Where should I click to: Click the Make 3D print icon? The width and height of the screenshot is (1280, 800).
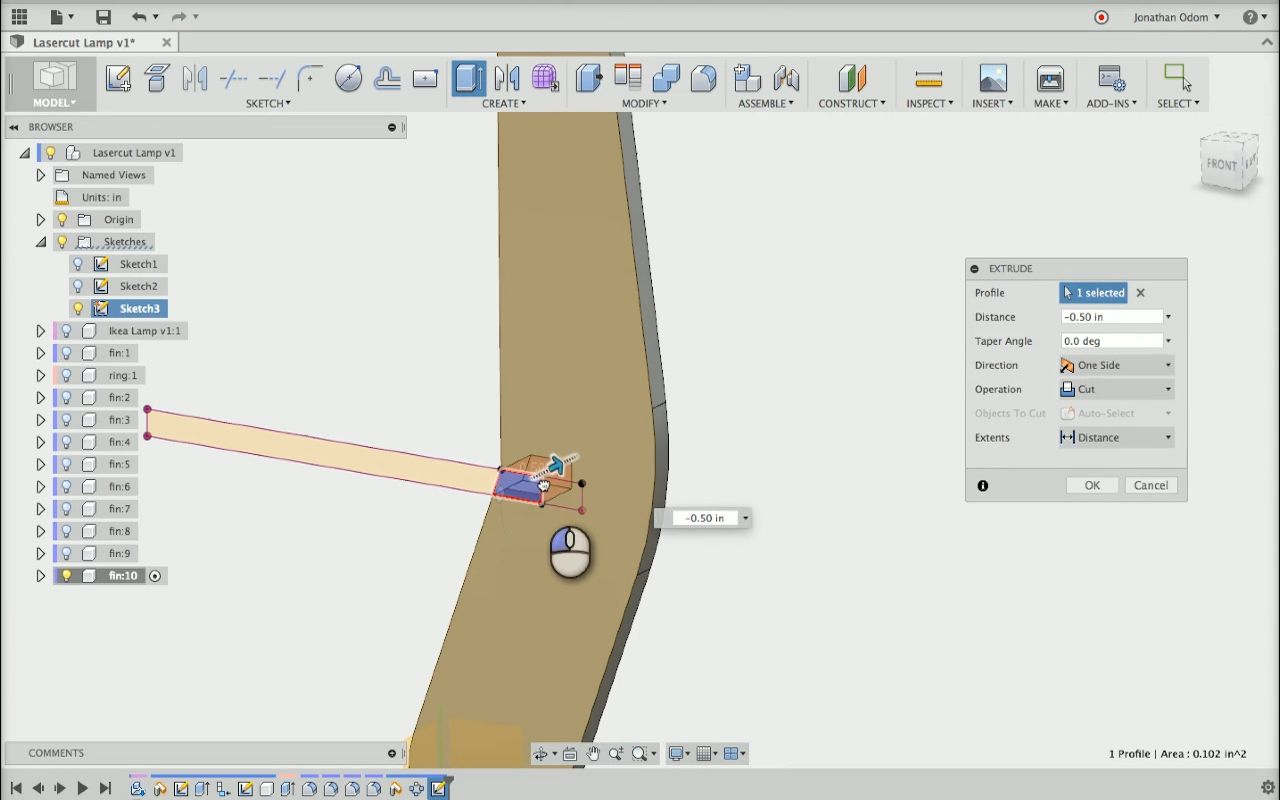point(1050,78)
